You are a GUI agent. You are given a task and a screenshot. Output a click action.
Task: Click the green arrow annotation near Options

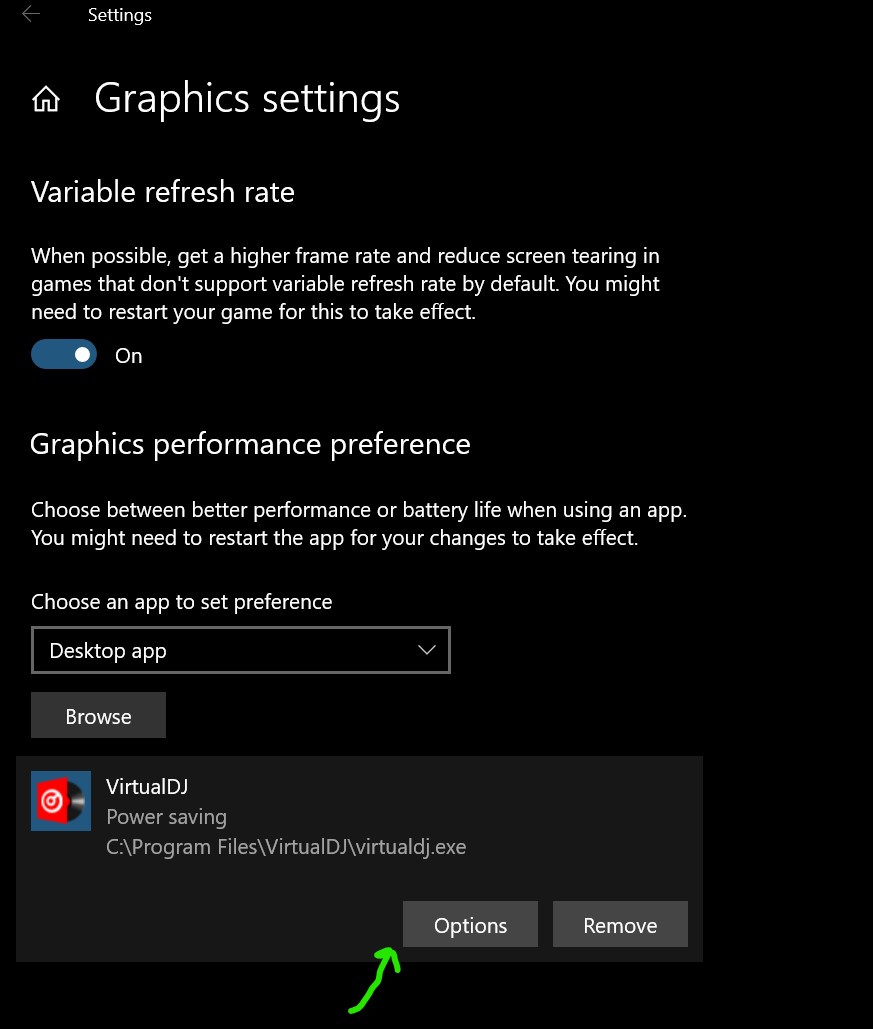coord(375,980)
